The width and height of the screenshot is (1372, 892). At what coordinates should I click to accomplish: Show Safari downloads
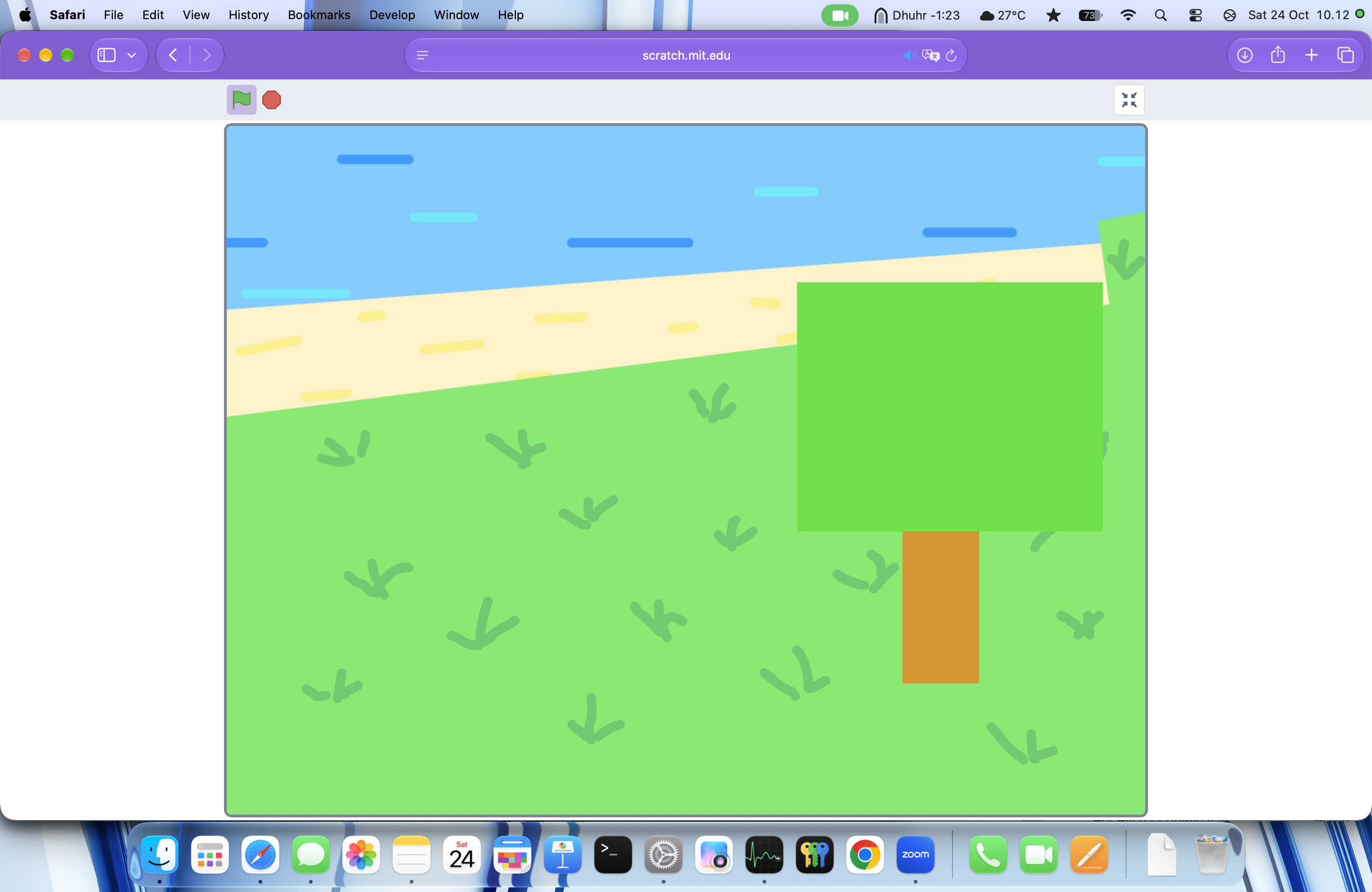click(x=1245, y=56)
